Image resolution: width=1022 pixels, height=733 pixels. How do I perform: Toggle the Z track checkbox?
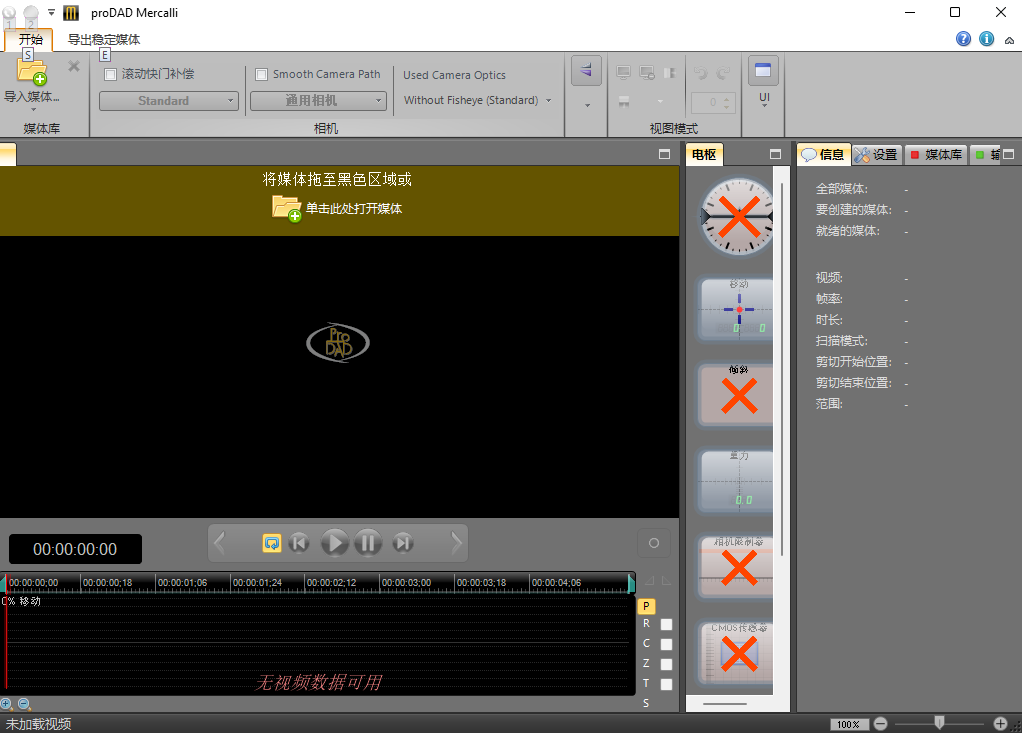click(666, 665)
